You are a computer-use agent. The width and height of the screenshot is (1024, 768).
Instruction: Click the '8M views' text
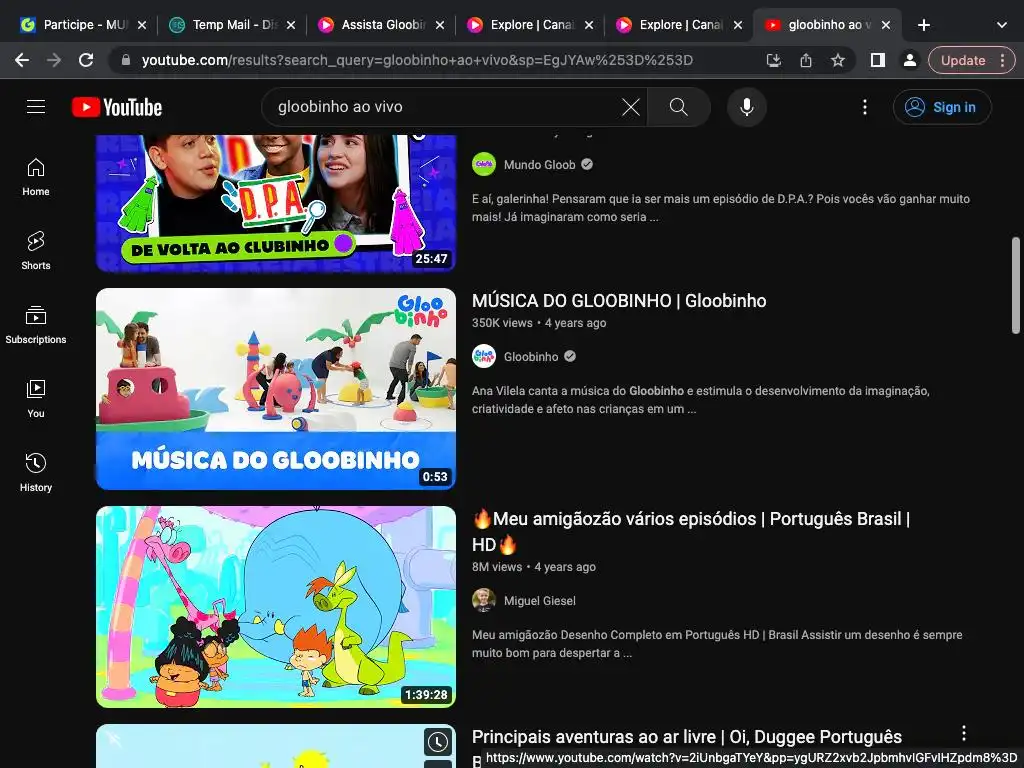coord(497,567)
